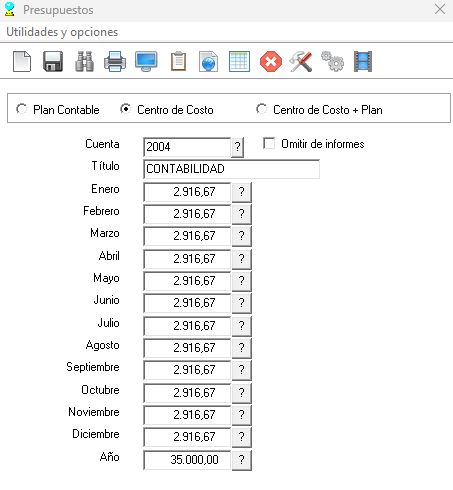Save using the floppy disk icon
Viewport: 453px width, 490px height.
(x=53, y=62)
